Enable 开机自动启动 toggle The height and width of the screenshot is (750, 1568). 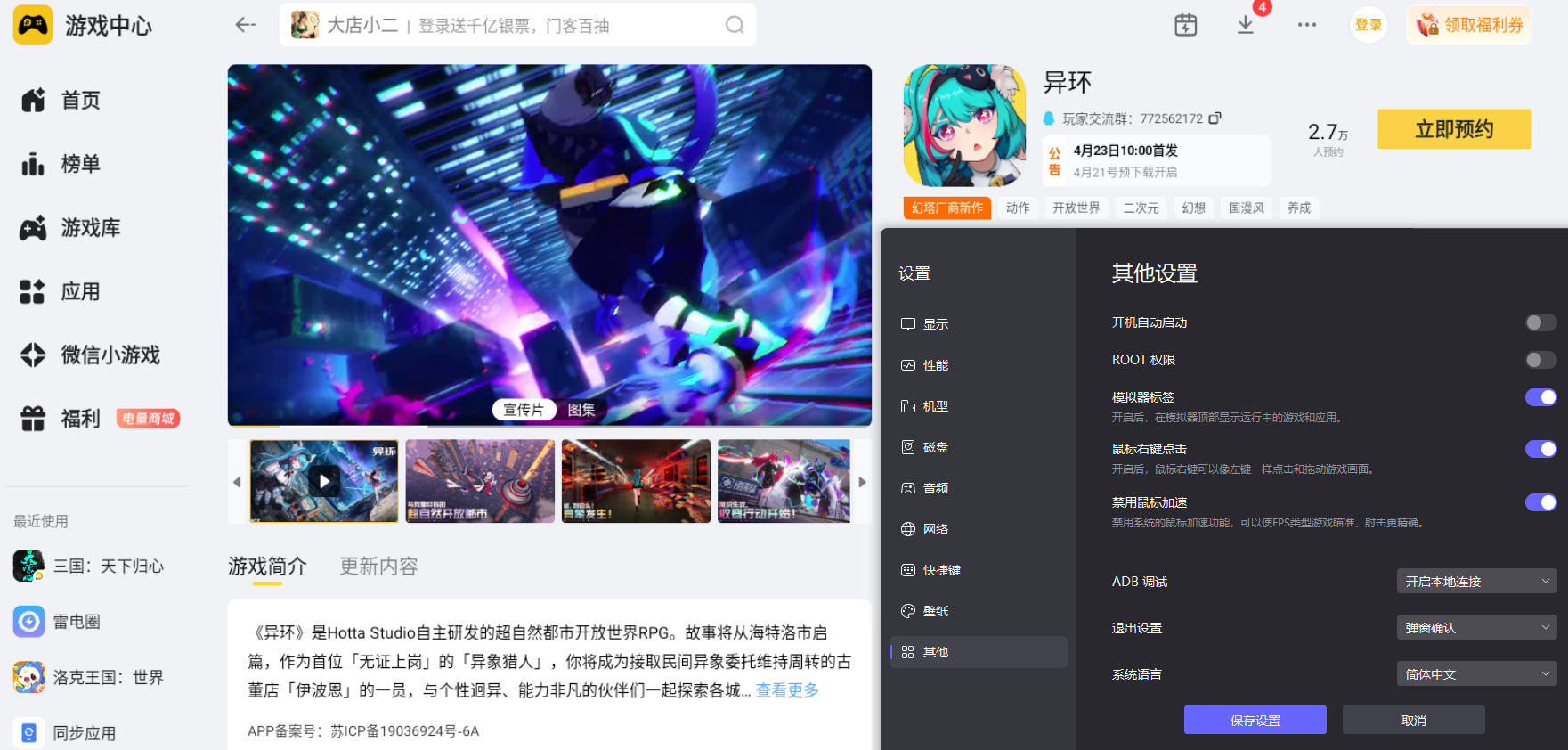(1540, 322)
